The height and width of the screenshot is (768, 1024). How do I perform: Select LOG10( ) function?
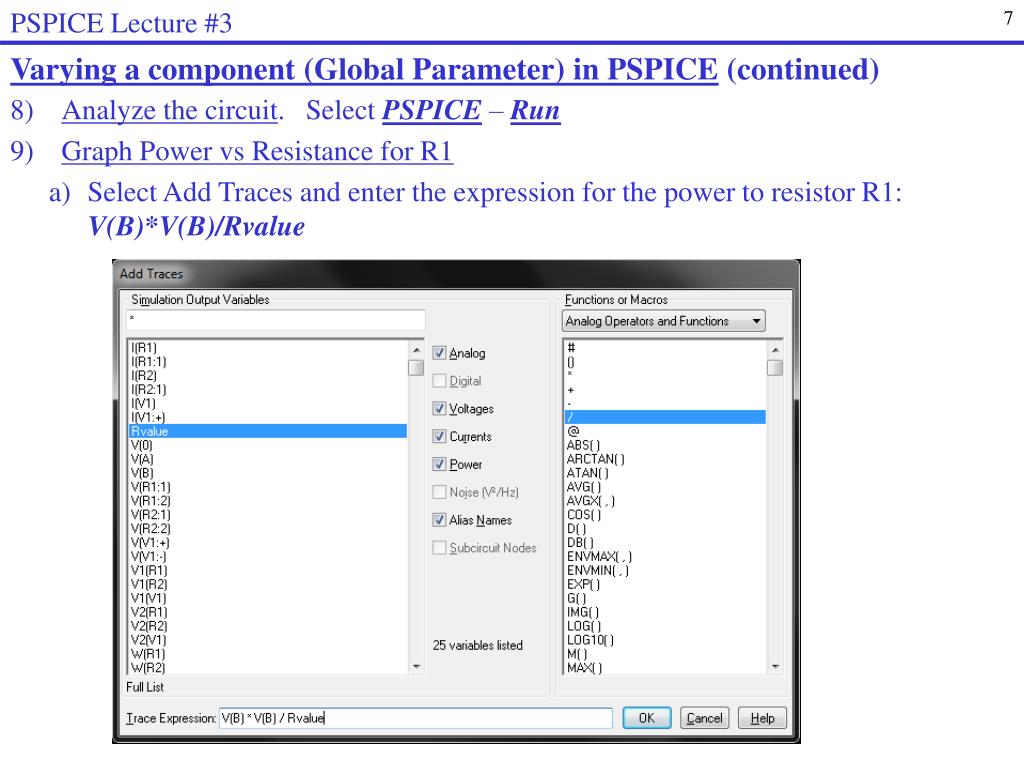pyautogui.click(x=590, y=640)
